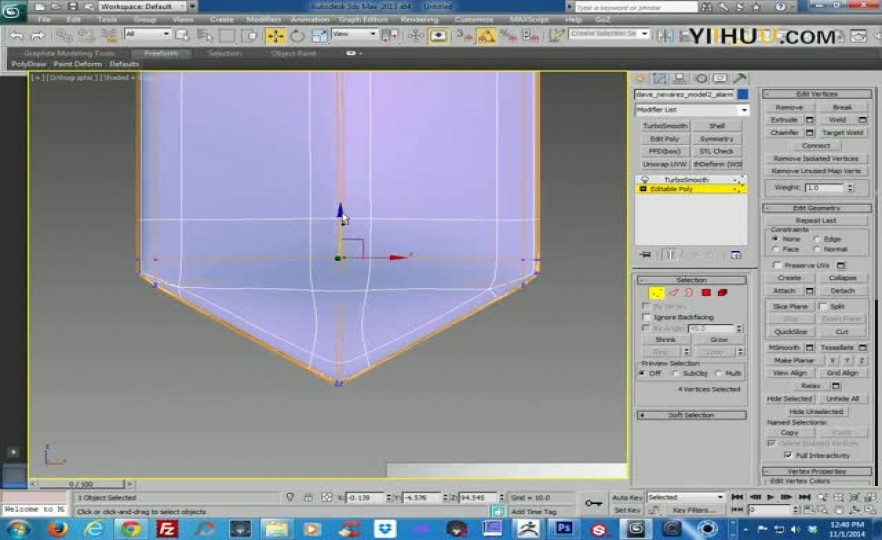Viewport: 882px width, 540px height.
Task: Select the Move transform tool
Action: pos(276,36)
